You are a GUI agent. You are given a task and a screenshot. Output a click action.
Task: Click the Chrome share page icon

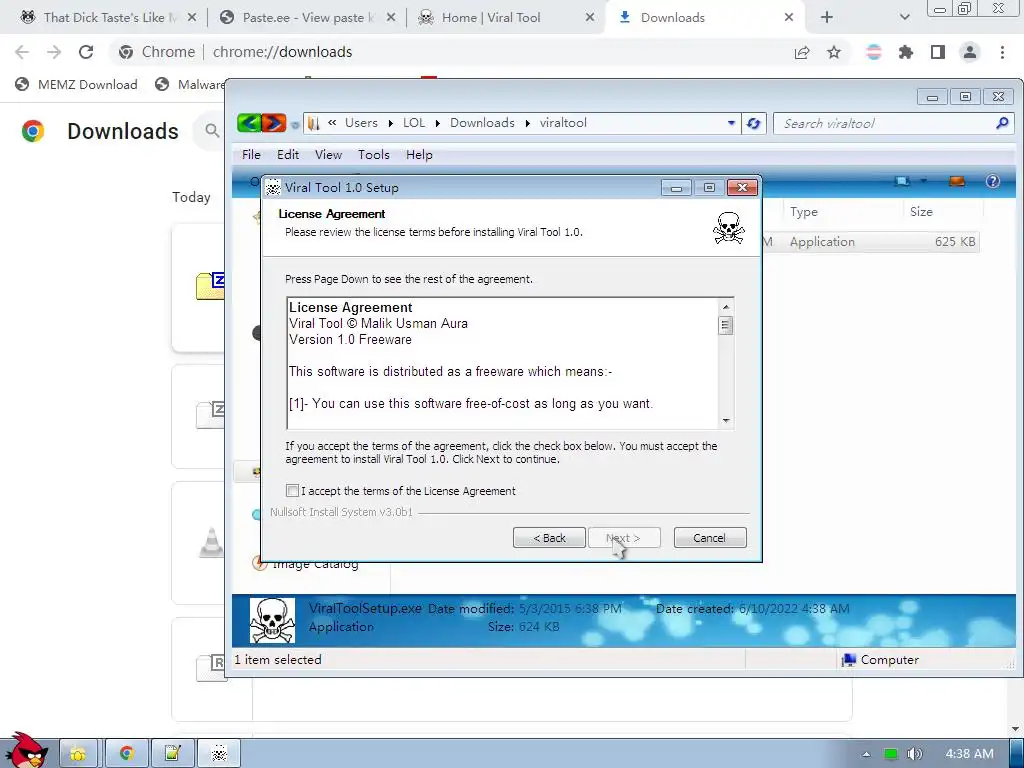pyautogui.click(x=802, y=52)
